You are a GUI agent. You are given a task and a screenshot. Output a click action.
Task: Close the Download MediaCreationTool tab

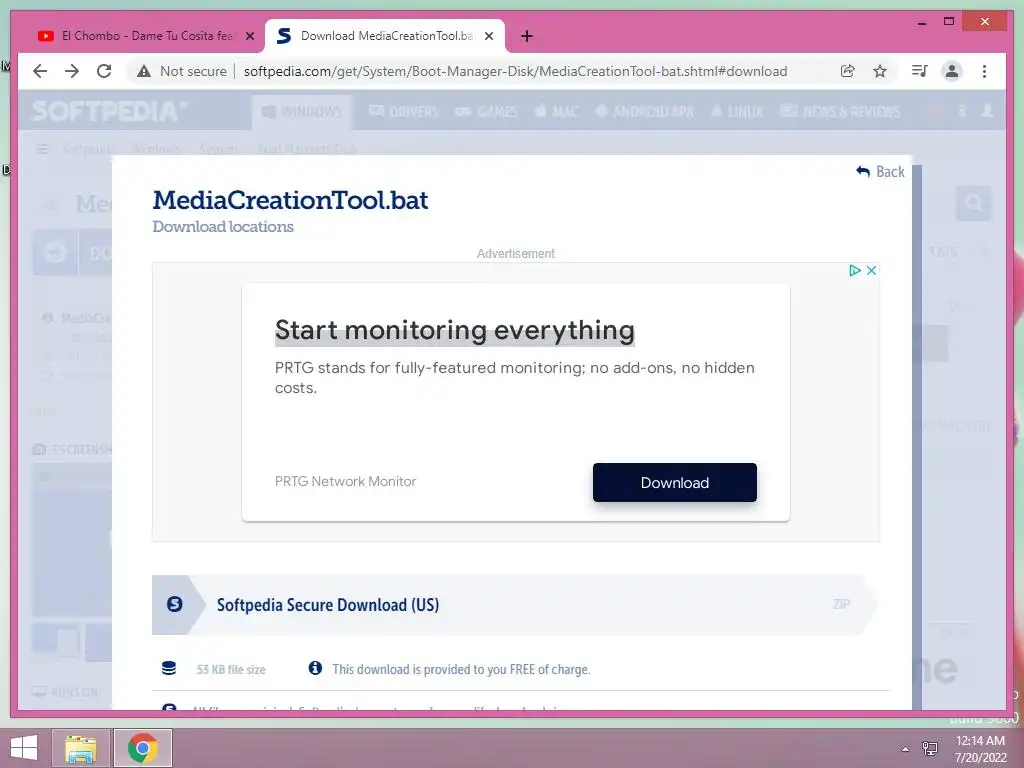click(489, 36)
